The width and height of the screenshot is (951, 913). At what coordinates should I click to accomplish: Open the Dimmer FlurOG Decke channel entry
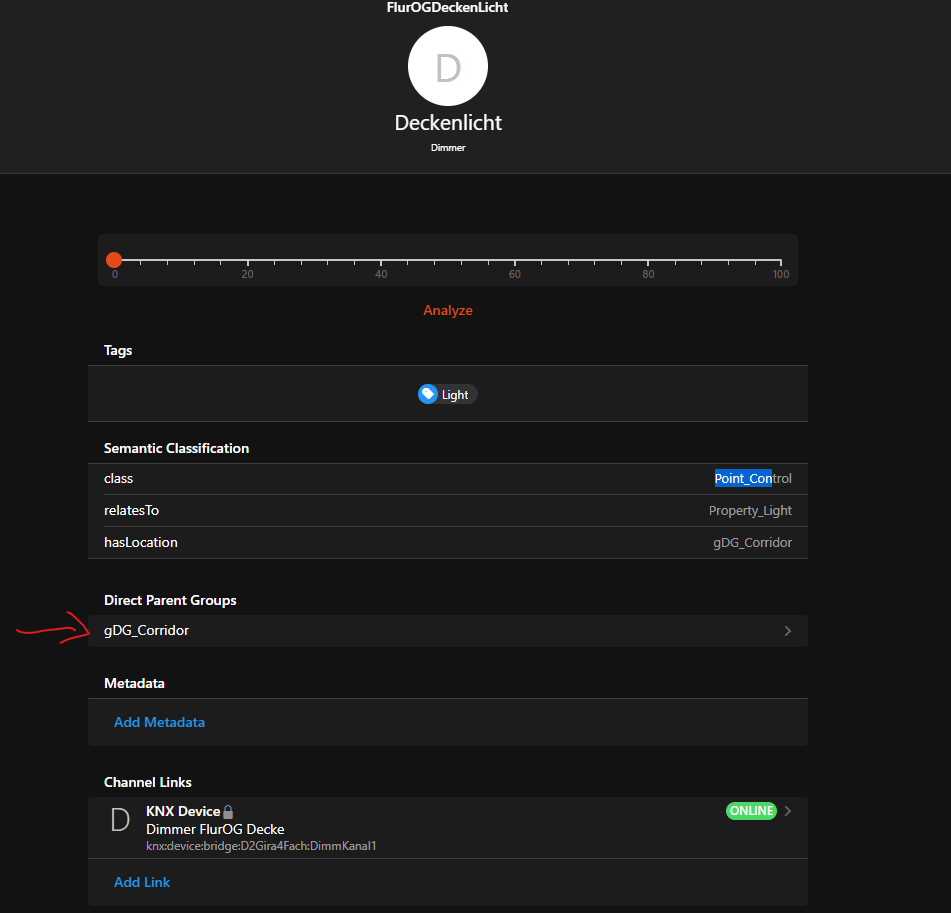point(215,829)
